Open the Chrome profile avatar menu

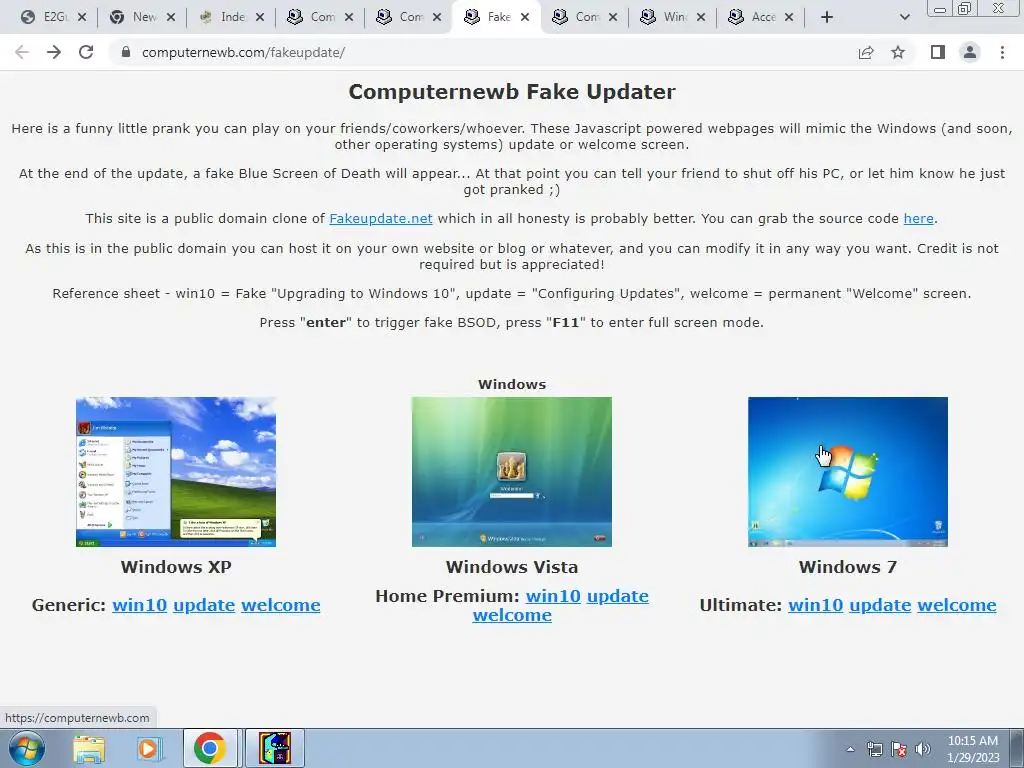click(970, 52)
